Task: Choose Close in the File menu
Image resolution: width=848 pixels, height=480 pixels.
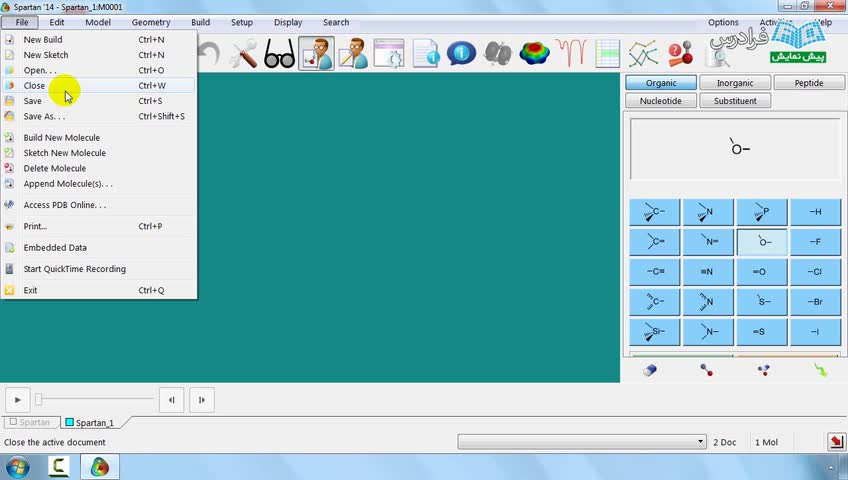Action: (98, 85)
